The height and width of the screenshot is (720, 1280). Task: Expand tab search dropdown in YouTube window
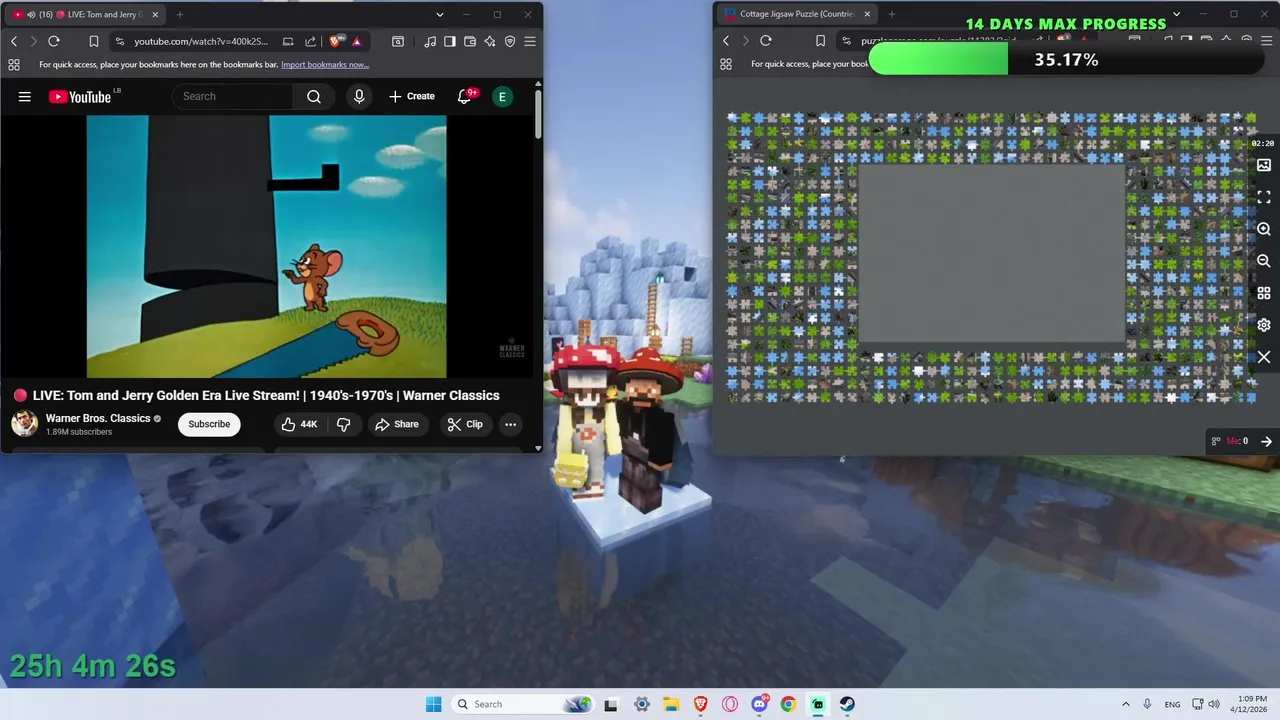[x=440, y=15]
